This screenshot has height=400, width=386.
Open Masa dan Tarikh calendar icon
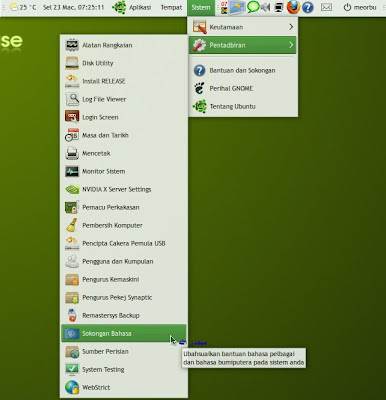pyautogui.click(x=72, y=135)
